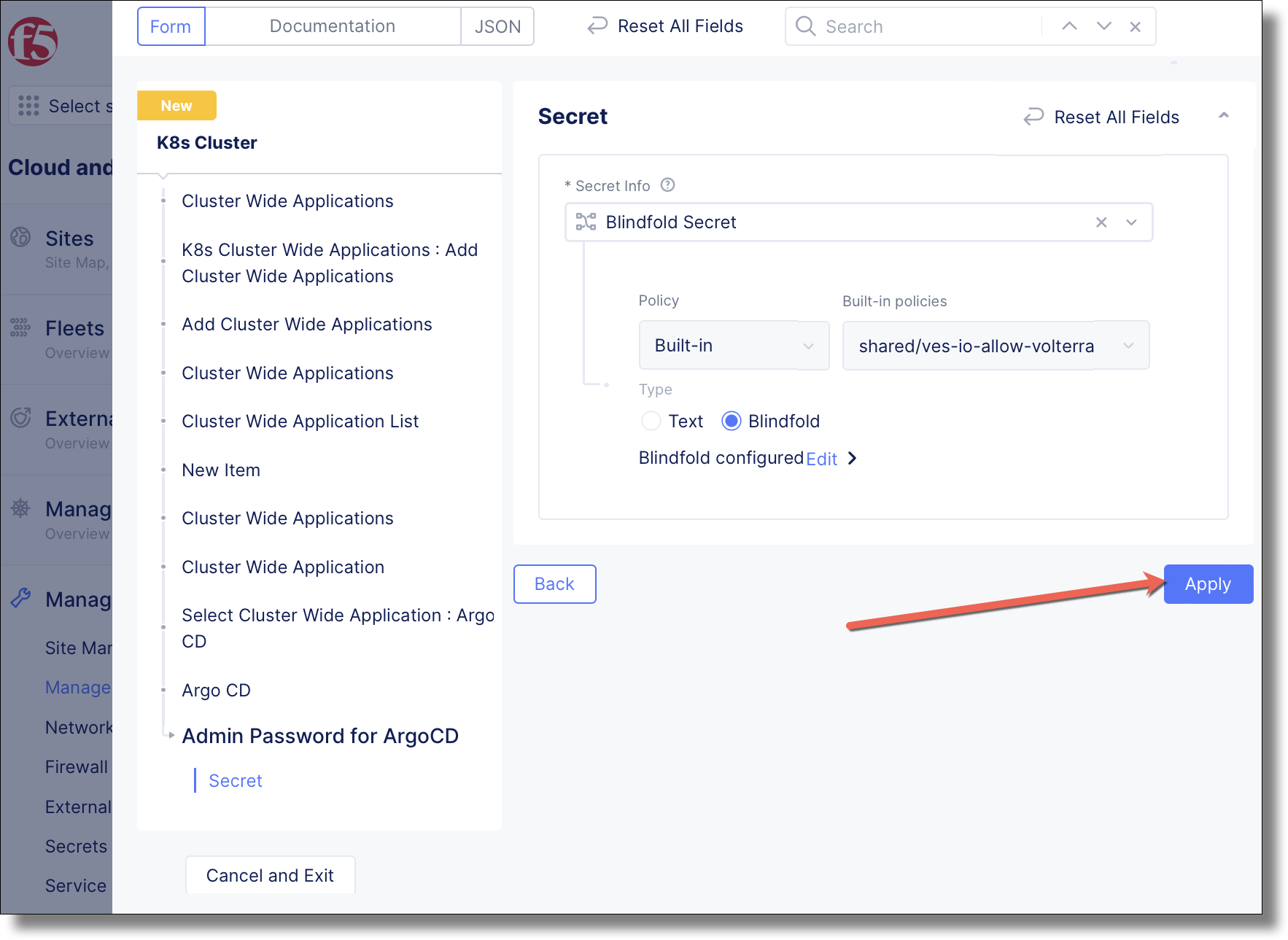Close the search bar with X
The image size is (1288, 940).
click(1135, 27)
